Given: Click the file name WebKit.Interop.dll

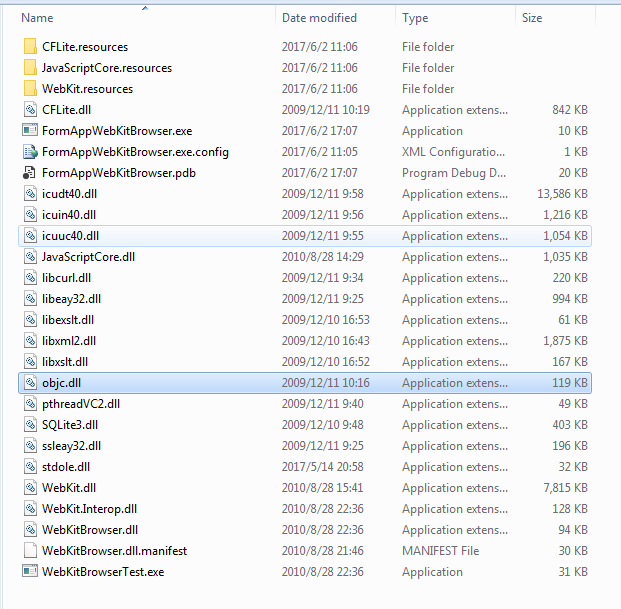Looking at the screenshot, I should [x=89, y=508].
